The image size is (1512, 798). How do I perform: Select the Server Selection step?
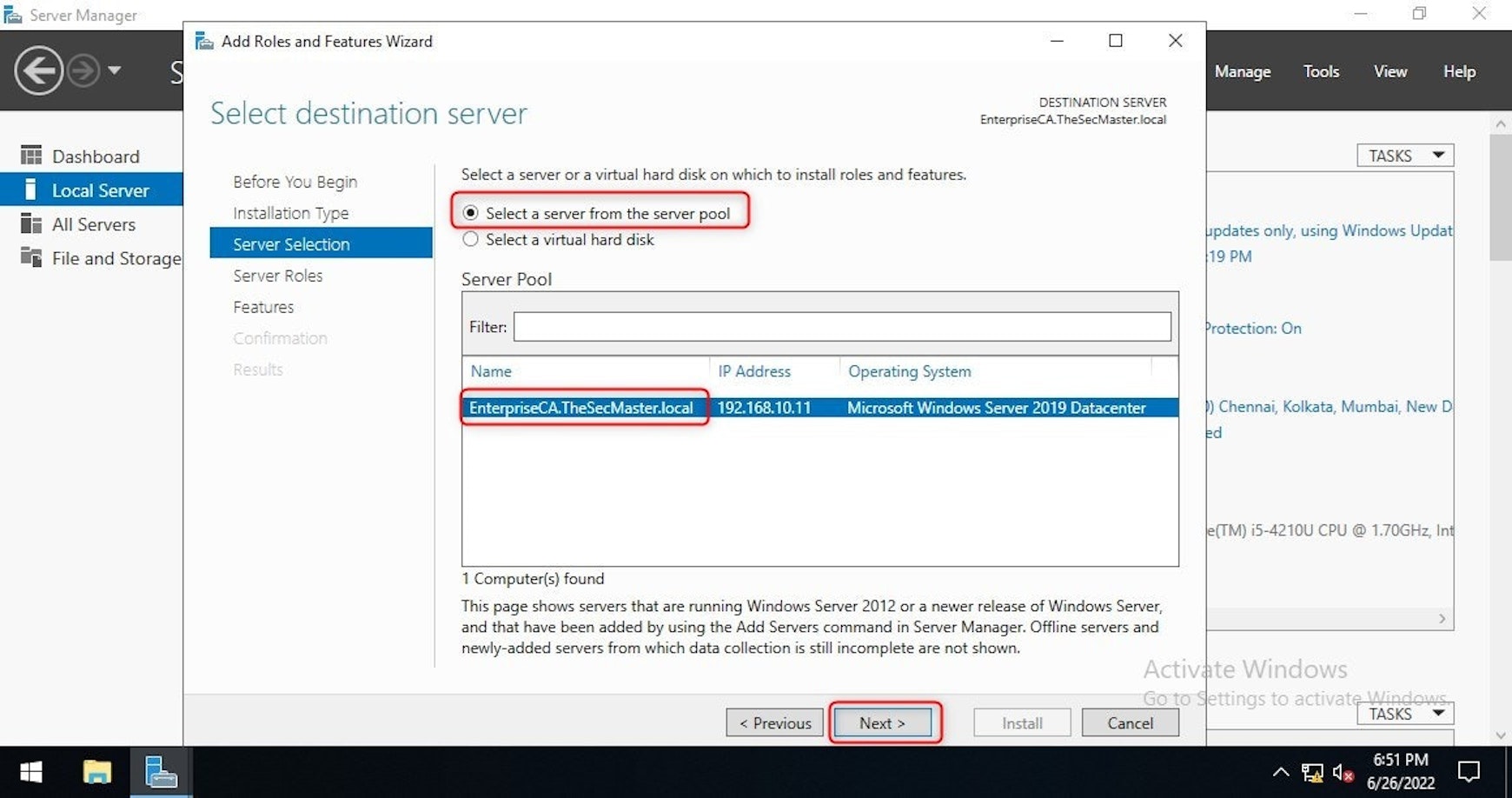point(321,243)
